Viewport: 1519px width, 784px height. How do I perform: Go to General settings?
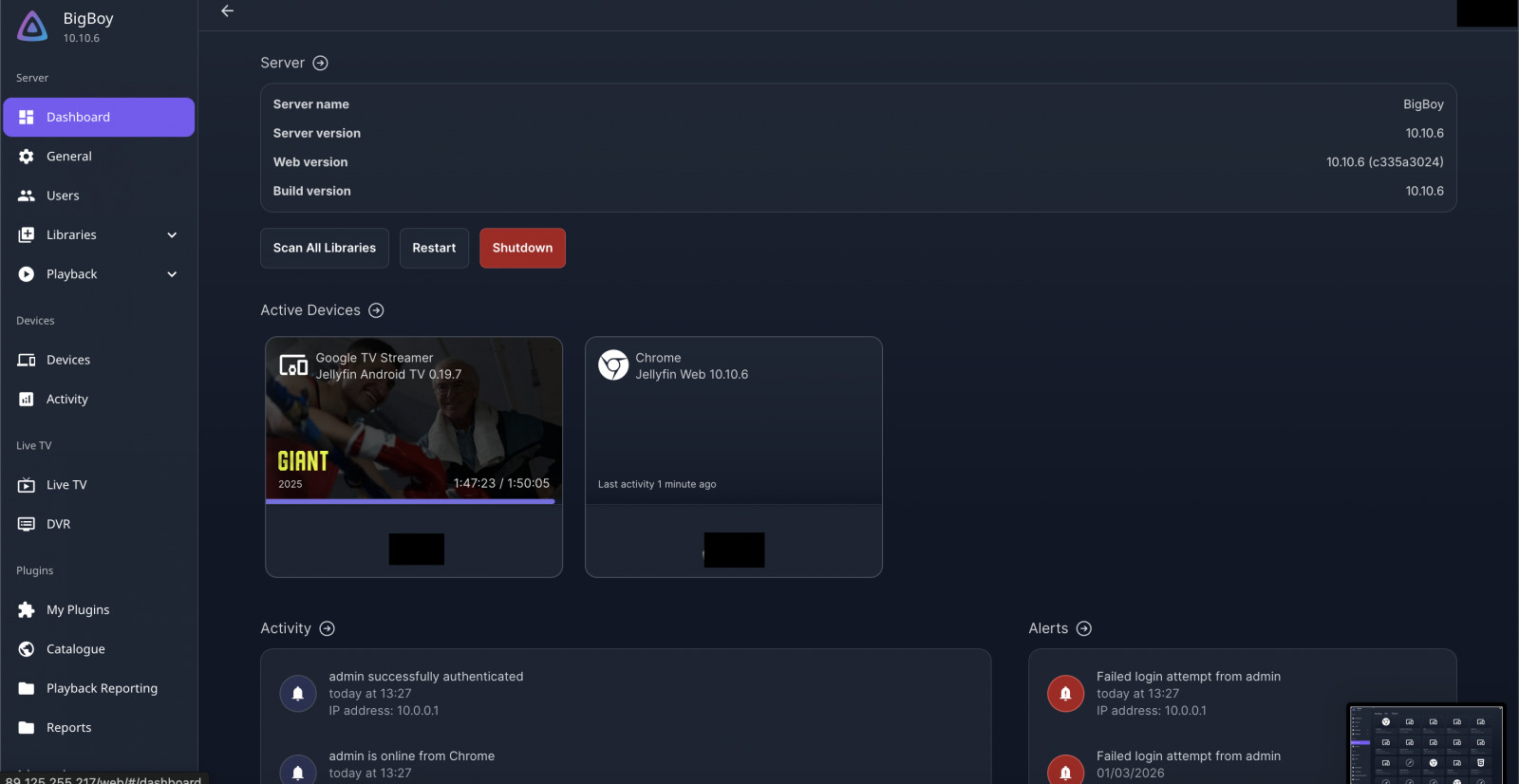pyautogui.click(x=68, y=157)
